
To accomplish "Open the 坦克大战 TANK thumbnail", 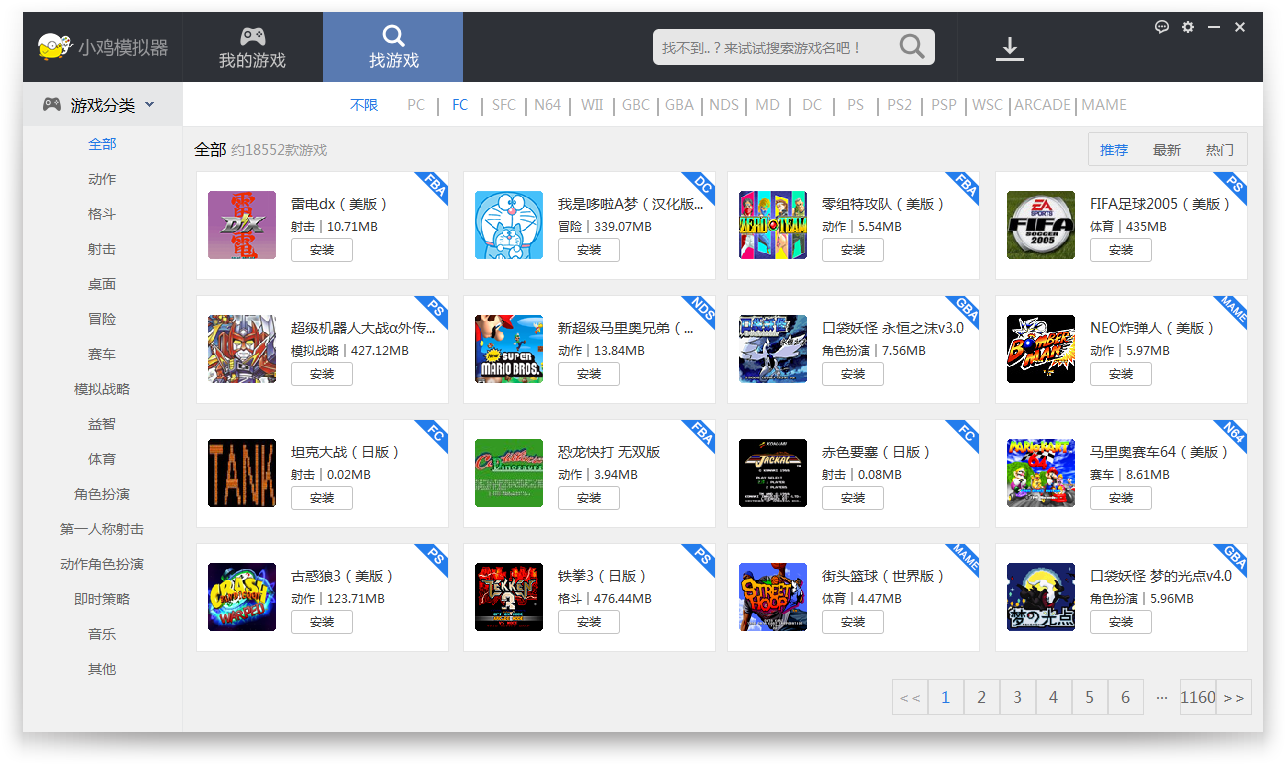I will [242, 473].
